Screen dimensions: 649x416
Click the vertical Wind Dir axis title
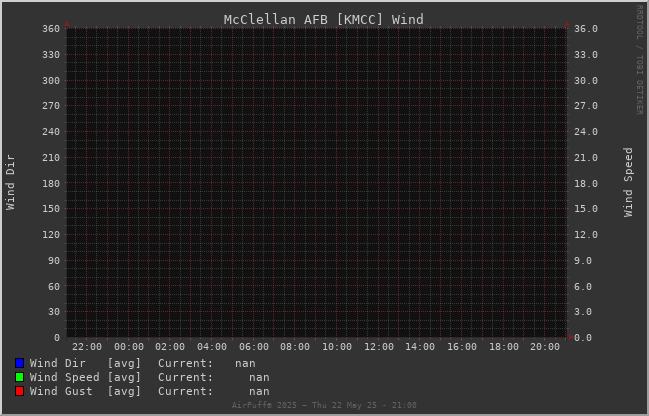(x=10, y=183)
